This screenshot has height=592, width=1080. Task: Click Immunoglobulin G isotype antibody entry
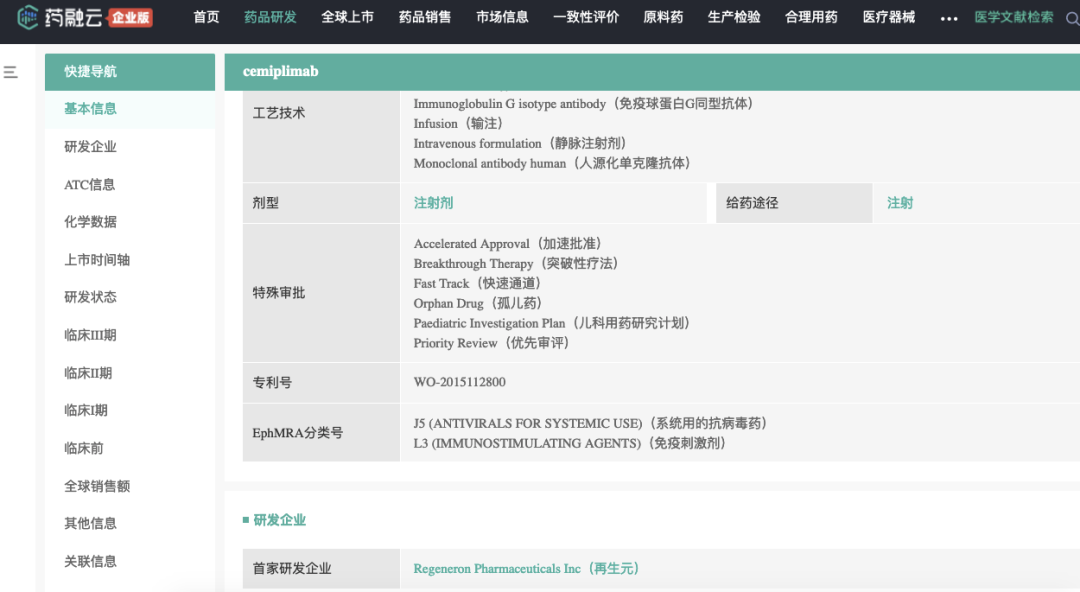point(585,103)
